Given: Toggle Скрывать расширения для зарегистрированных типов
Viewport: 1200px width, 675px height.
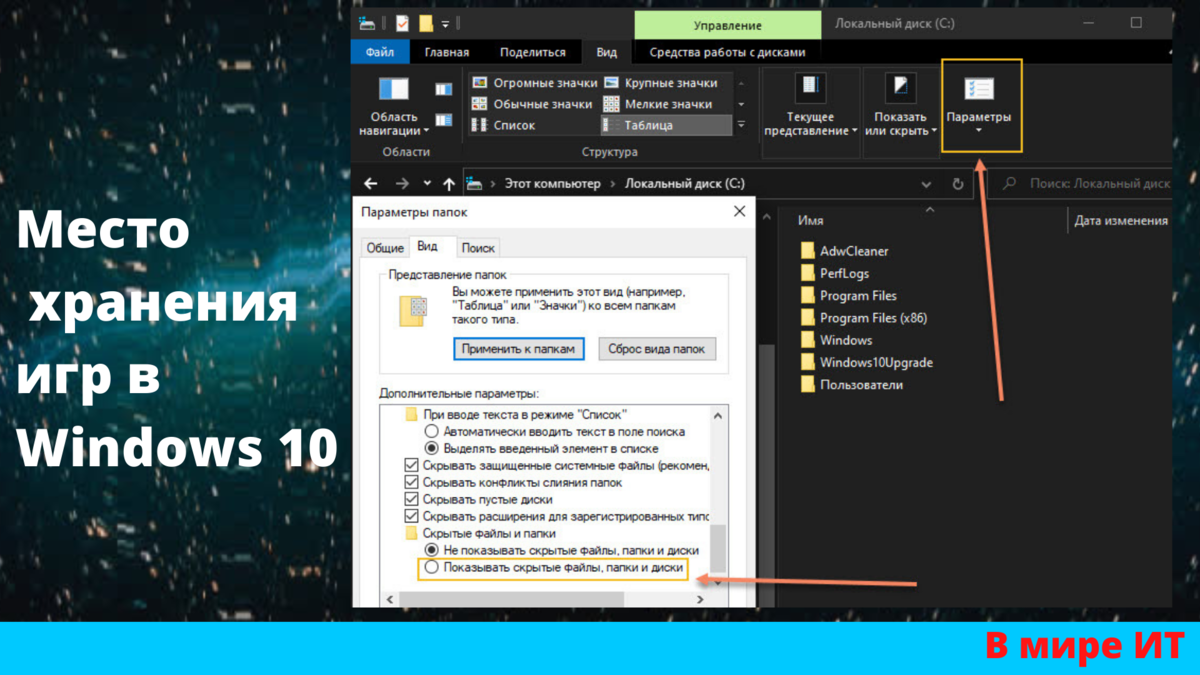Looking at the screenshot, I should pyautogui.click(x=411, y=517).
